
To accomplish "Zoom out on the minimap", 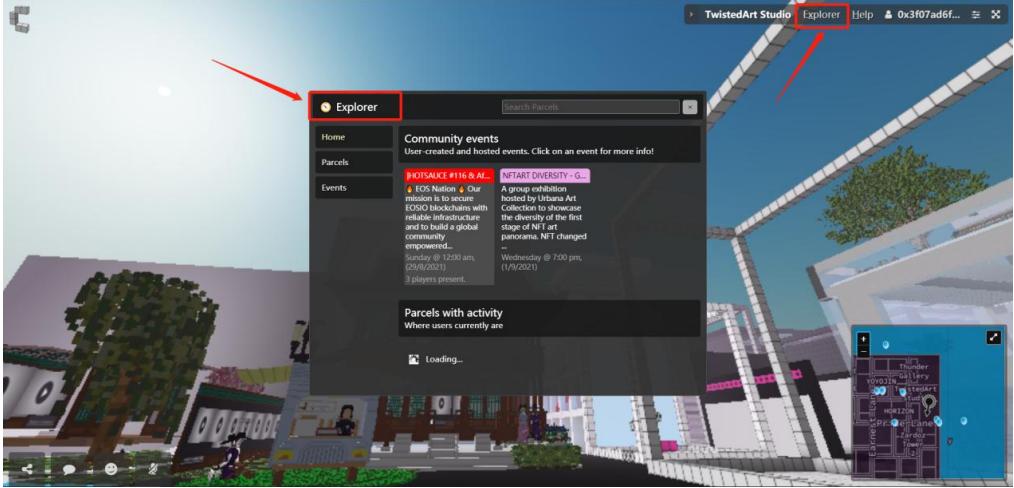I will pos(864,351).
